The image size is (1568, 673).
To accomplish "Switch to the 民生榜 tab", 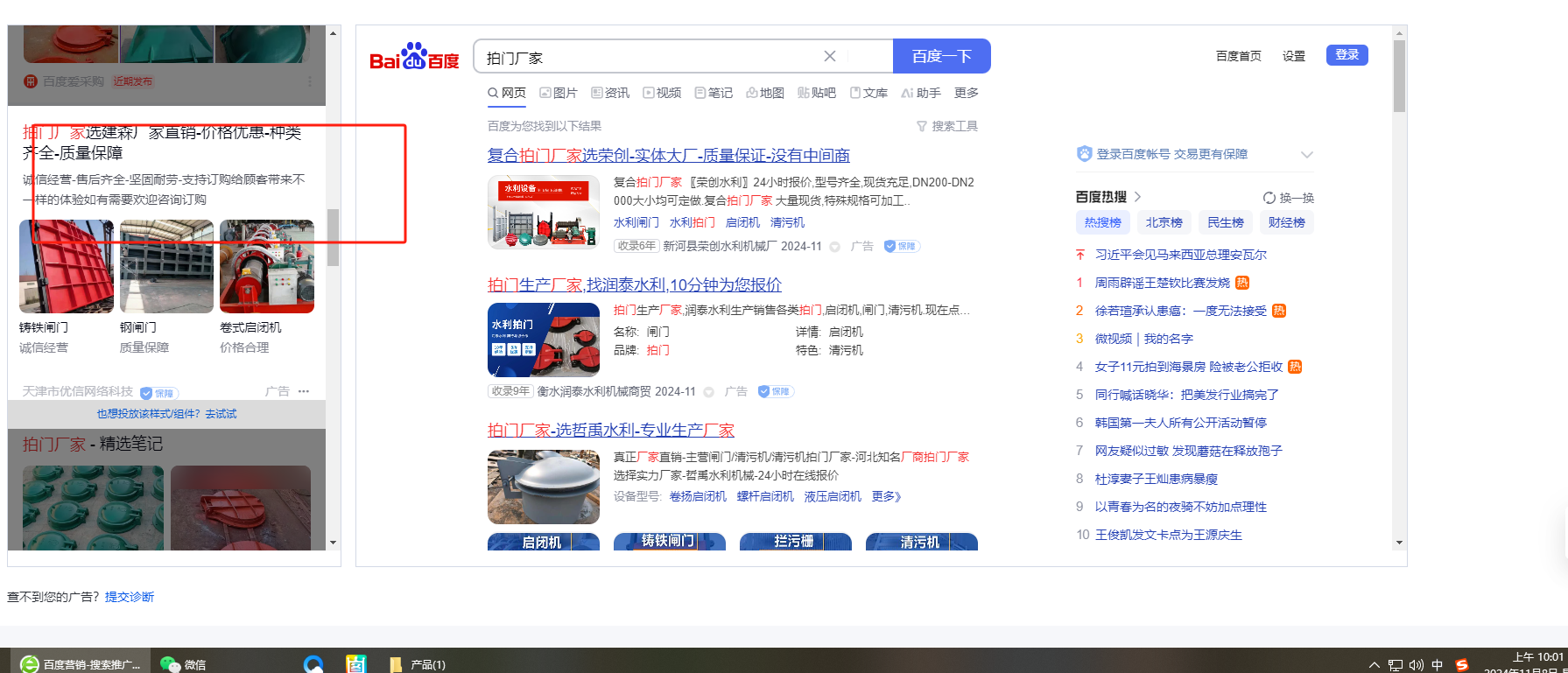I will pyautogui.click(x=1226, y=222).
